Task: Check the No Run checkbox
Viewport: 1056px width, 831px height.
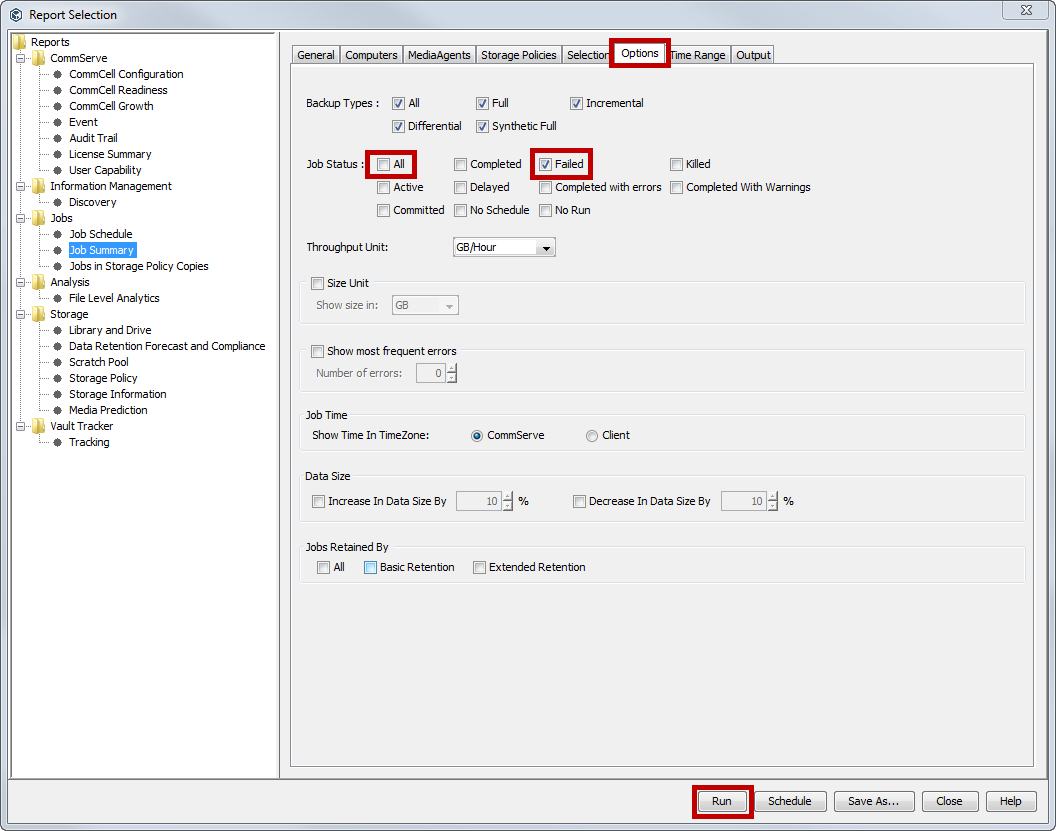Action: (x=546, y=211)
